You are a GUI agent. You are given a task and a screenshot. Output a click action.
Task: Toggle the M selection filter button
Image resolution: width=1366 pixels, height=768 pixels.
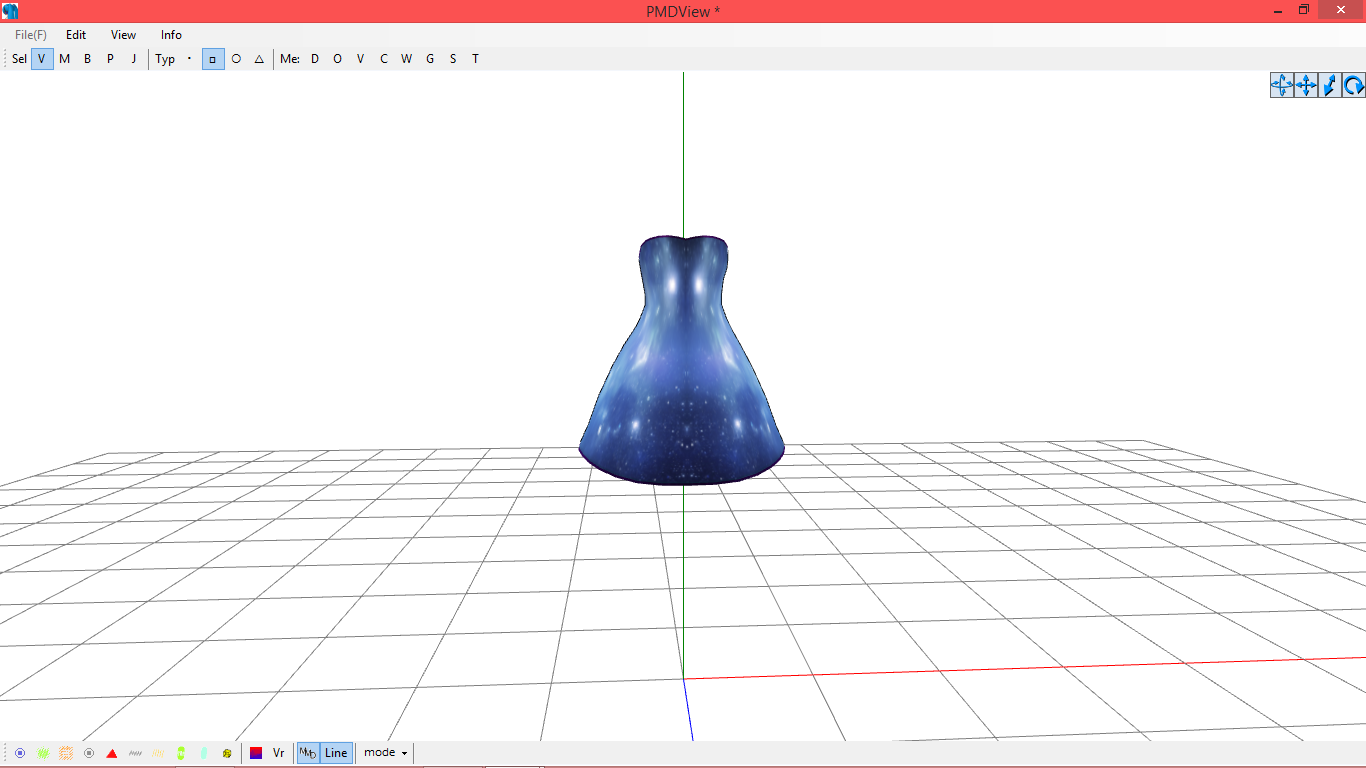coord(65,59)
